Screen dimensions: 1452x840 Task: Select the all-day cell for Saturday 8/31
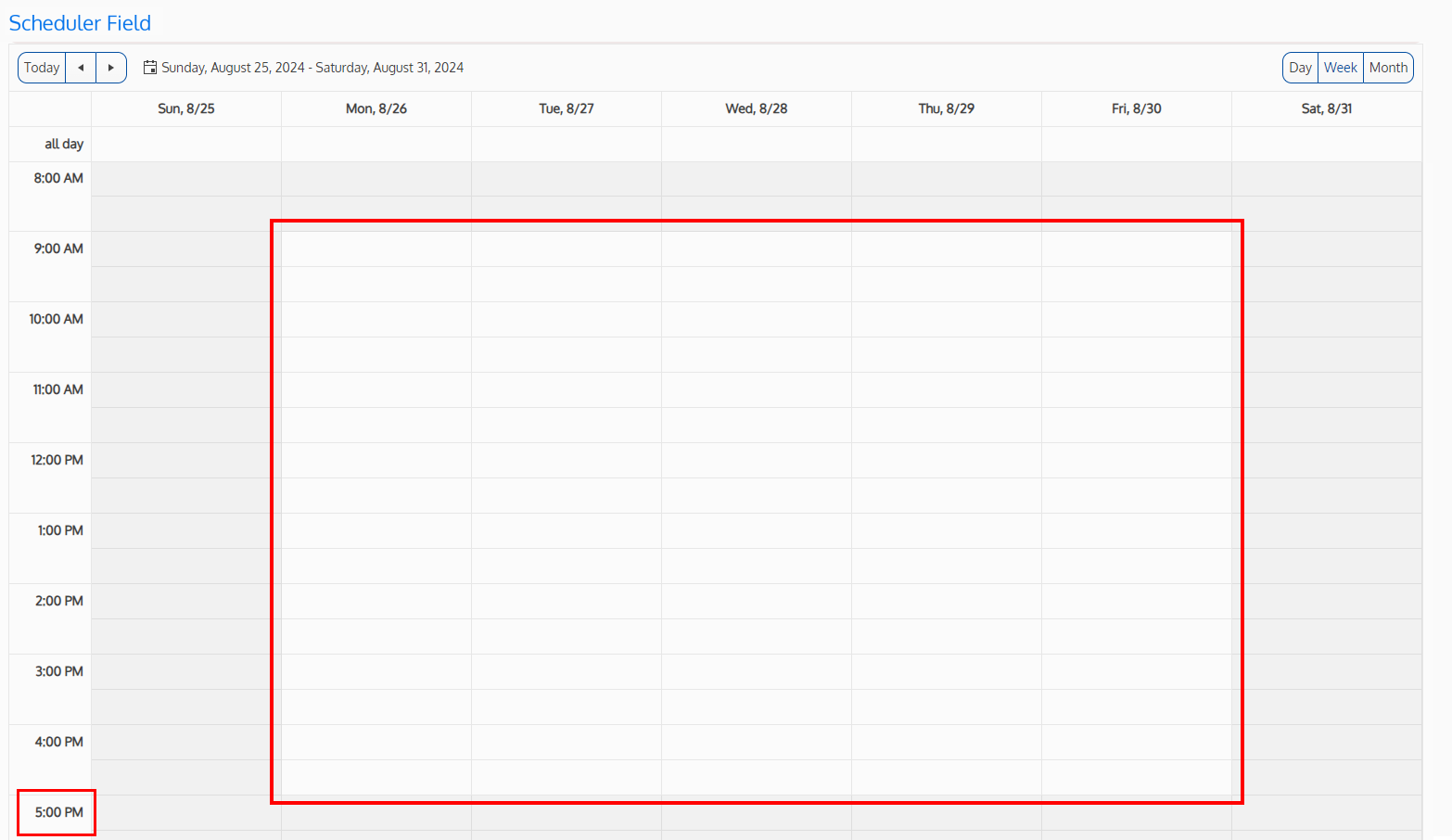tap(1327, 144)
